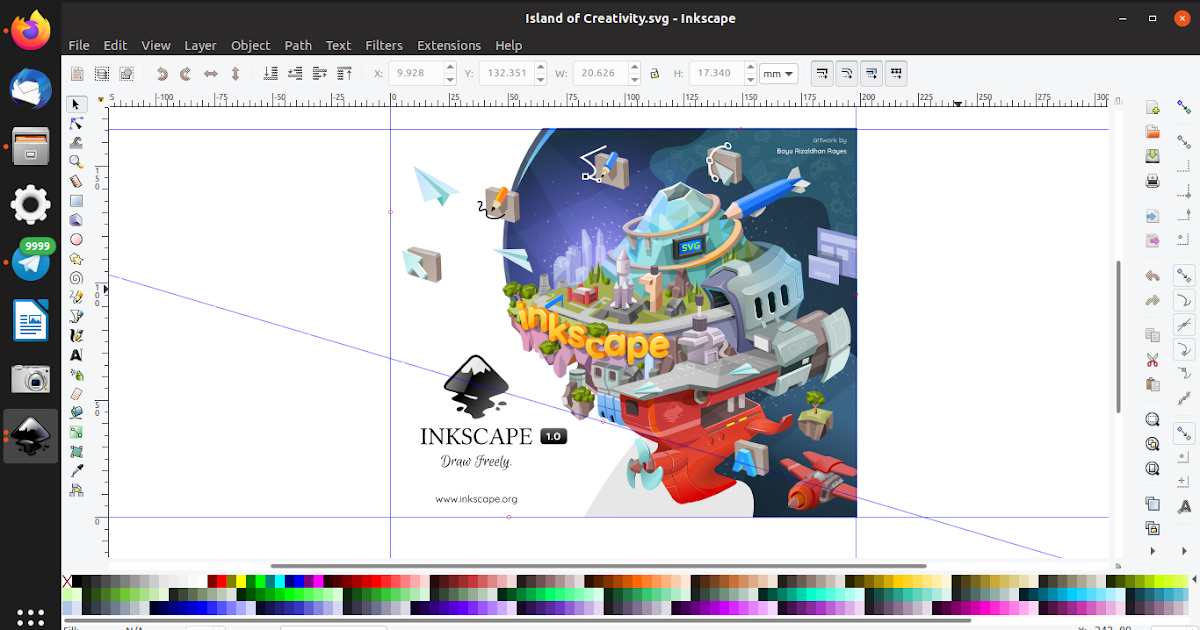This screenshot has width=1200, height=630.
Task: Cut selection with the scissors icon
Action: pos(1152,359)
